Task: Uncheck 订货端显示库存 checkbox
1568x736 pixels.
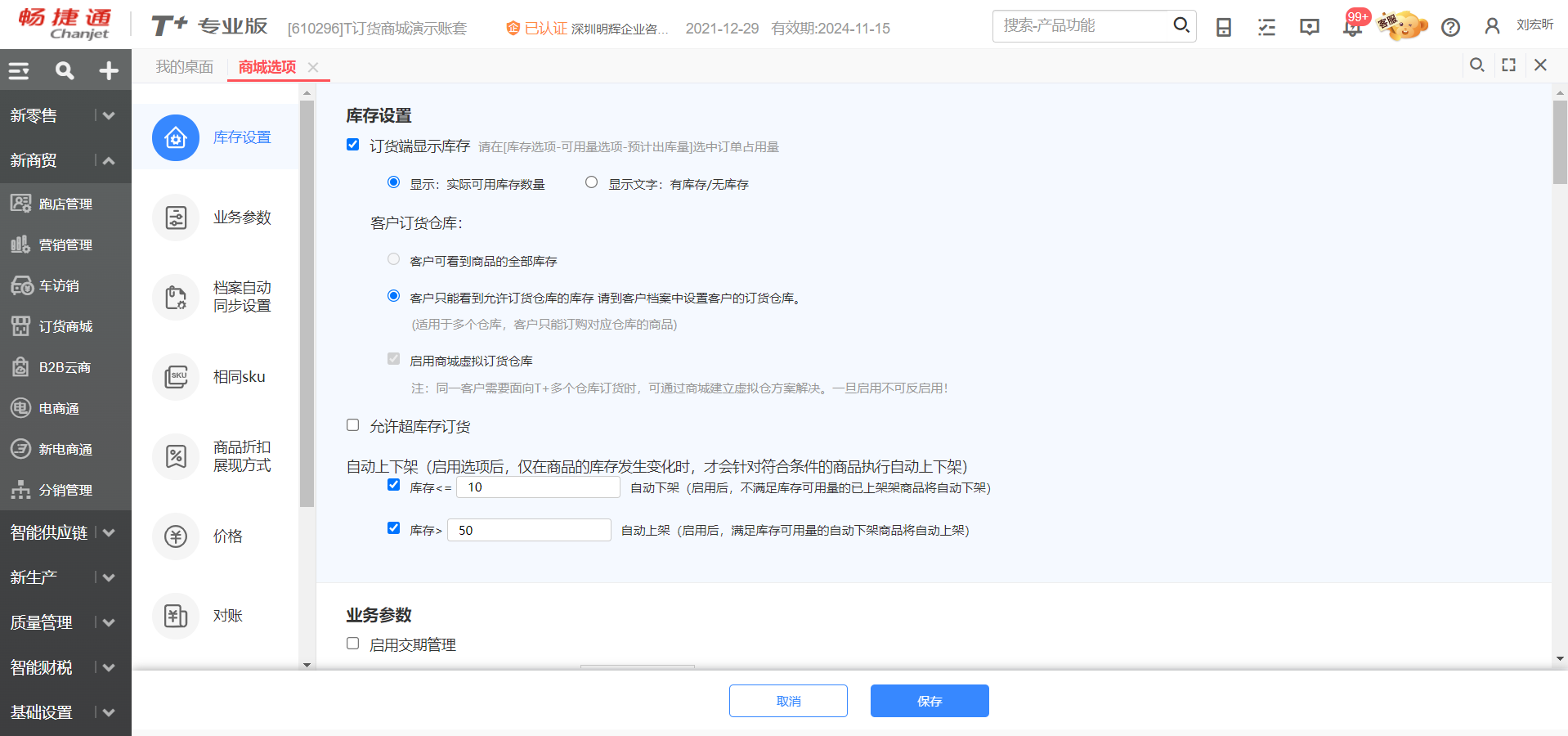Action: [353, 145]
